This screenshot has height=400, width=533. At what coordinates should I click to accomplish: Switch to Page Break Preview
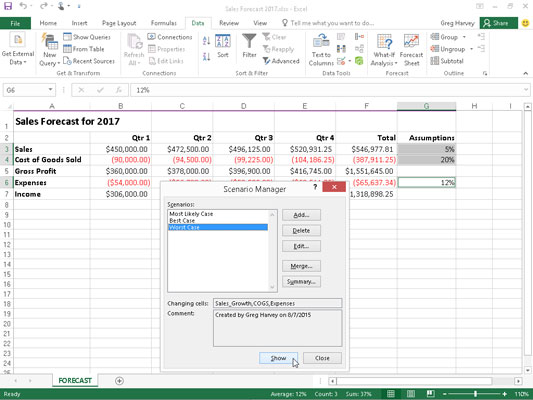430,394
